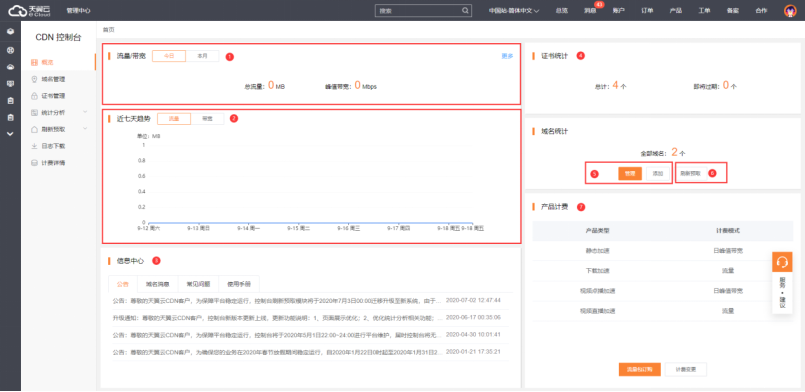Viewport: 805px width, 392px height.
Task: Click the 计费模式 column header
Action: click(728, 231)
